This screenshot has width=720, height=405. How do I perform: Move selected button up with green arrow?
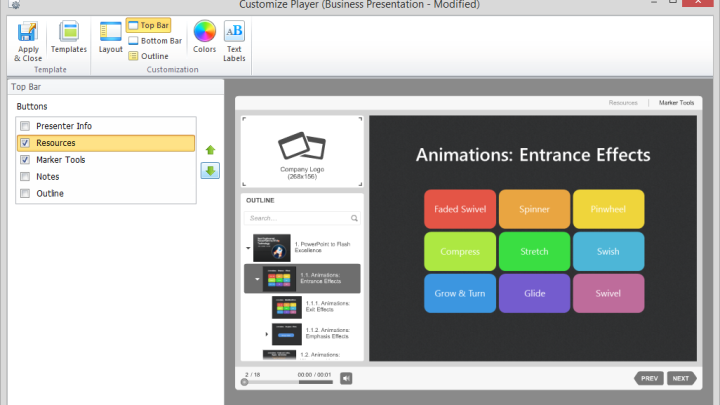210,150
